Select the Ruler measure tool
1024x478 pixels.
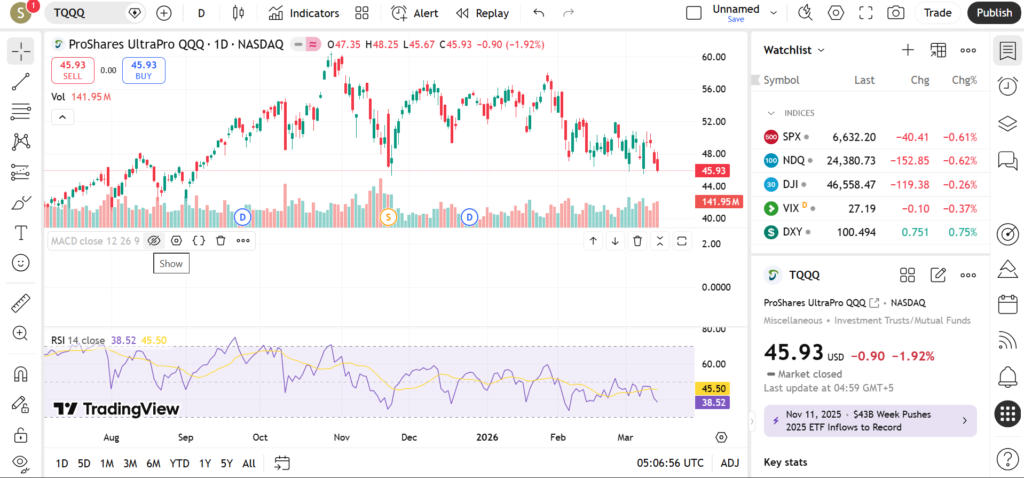[x=20, y=303]
